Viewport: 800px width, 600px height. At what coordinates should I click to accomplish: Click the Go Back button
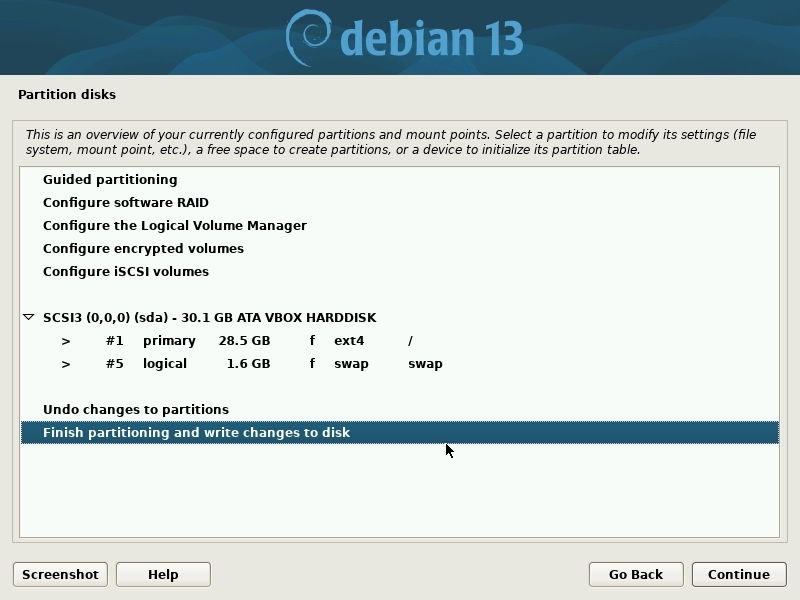(x=636, y=574)
